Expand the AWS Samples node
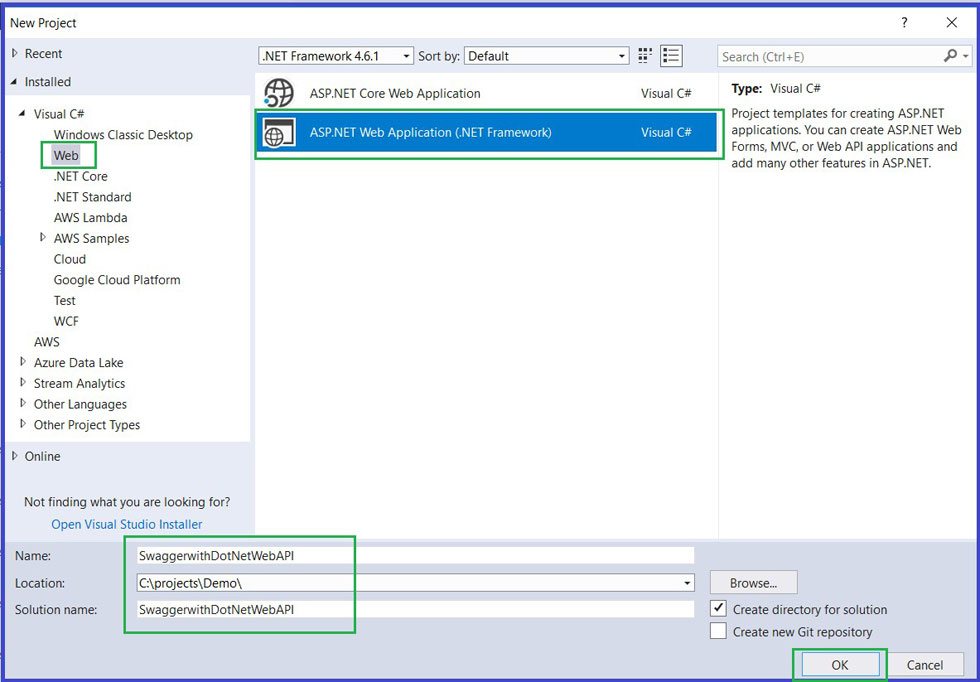Screen dimensions: 980x682 coord(42,238)
